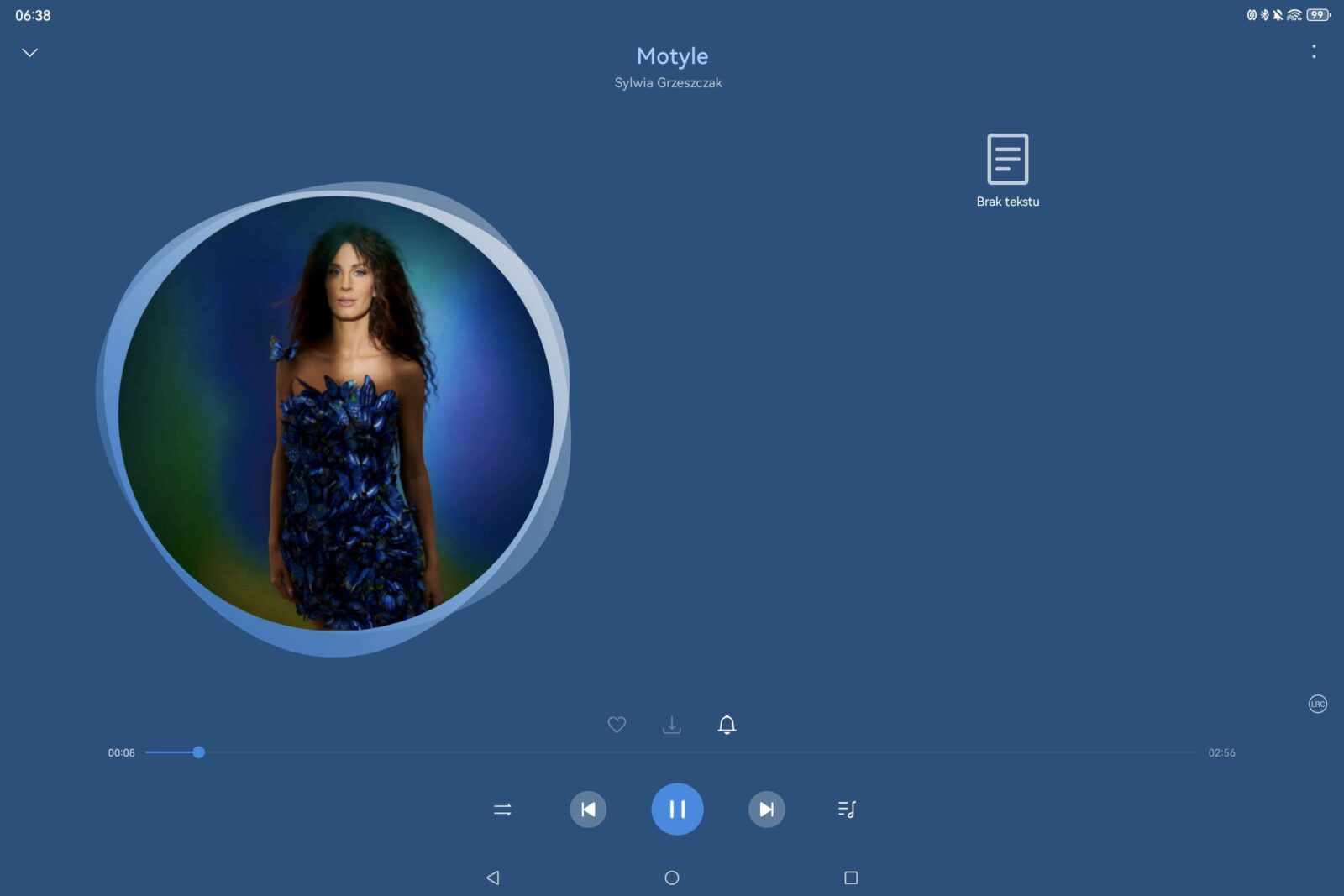
Task: Collapse the player with the down chevron
Action: [x=29, y=53]
